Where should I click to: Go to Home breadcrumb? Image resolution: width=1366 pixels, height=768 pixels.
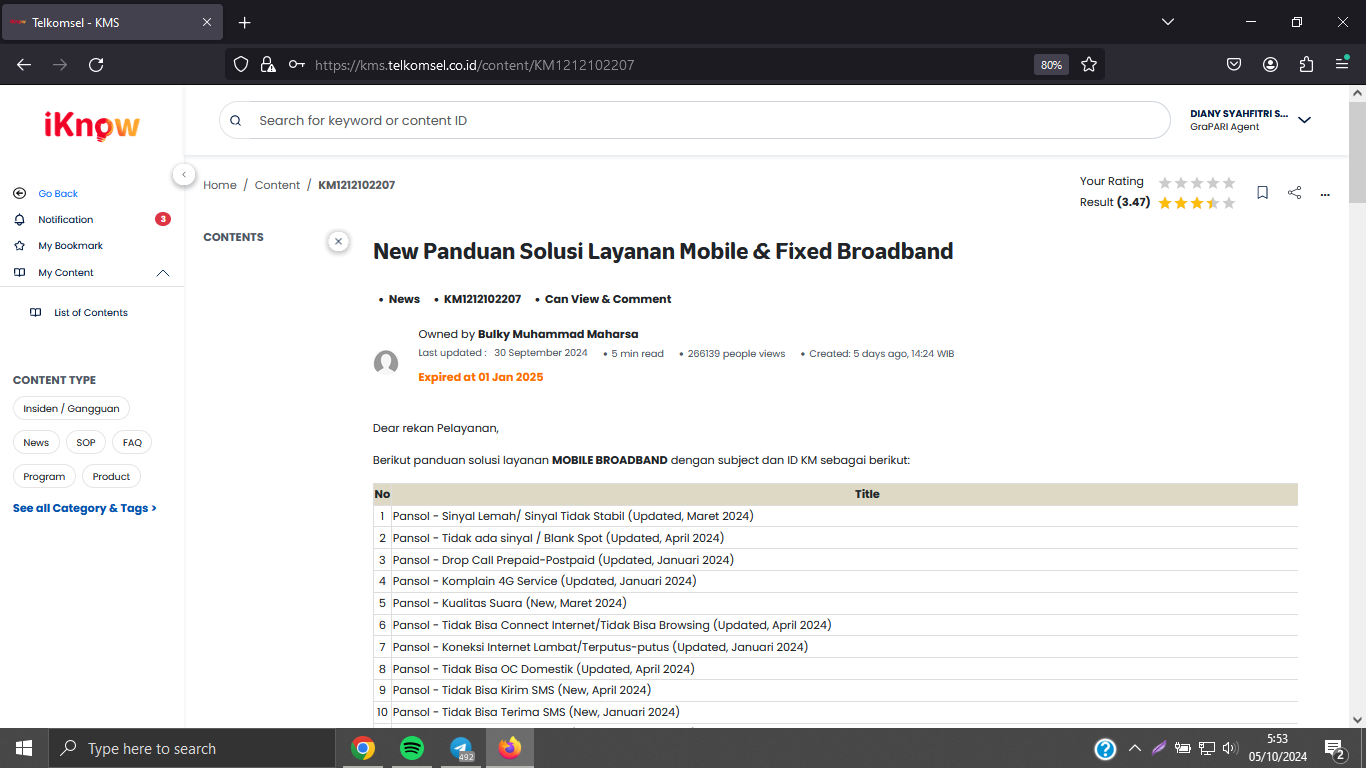pos(220,185)
